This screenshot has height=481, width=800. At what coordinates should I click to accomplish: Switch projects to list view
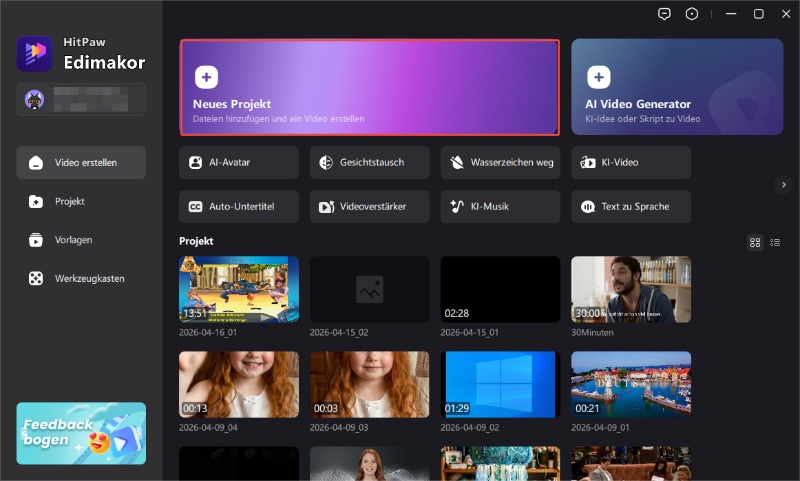pyautogui.click(x=775, y=242)
